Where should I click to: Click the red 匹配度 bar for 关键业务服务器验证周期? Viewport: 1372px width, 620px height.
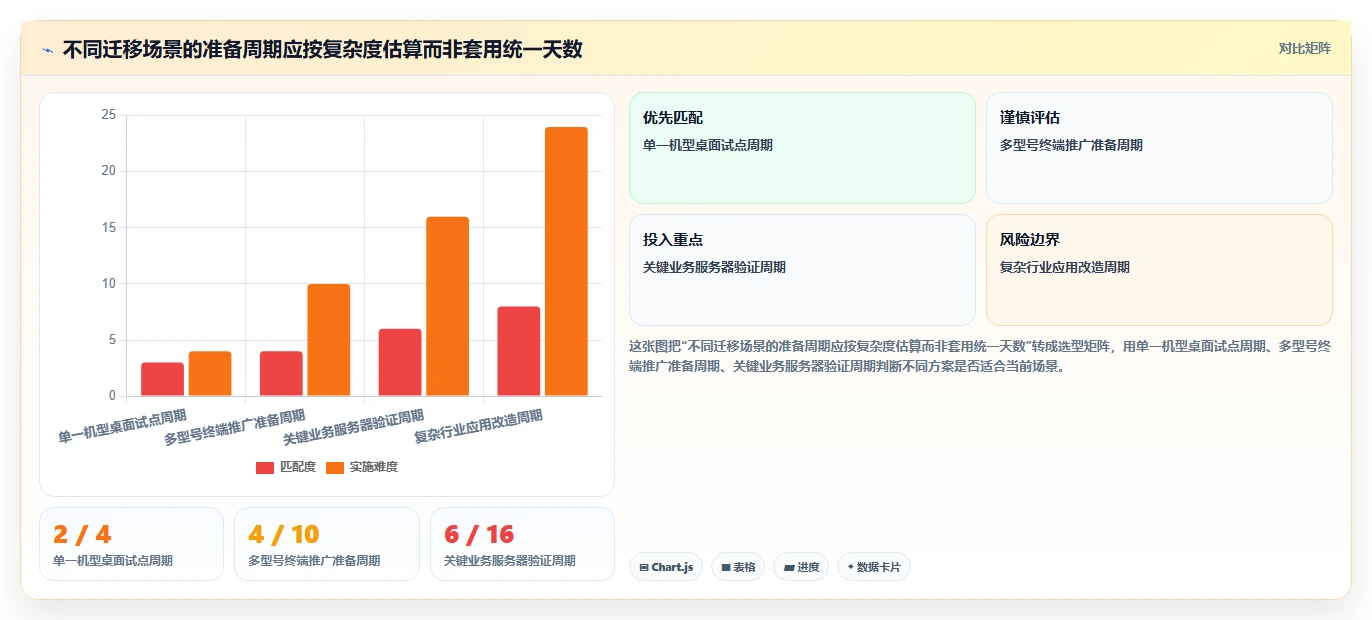400,362
